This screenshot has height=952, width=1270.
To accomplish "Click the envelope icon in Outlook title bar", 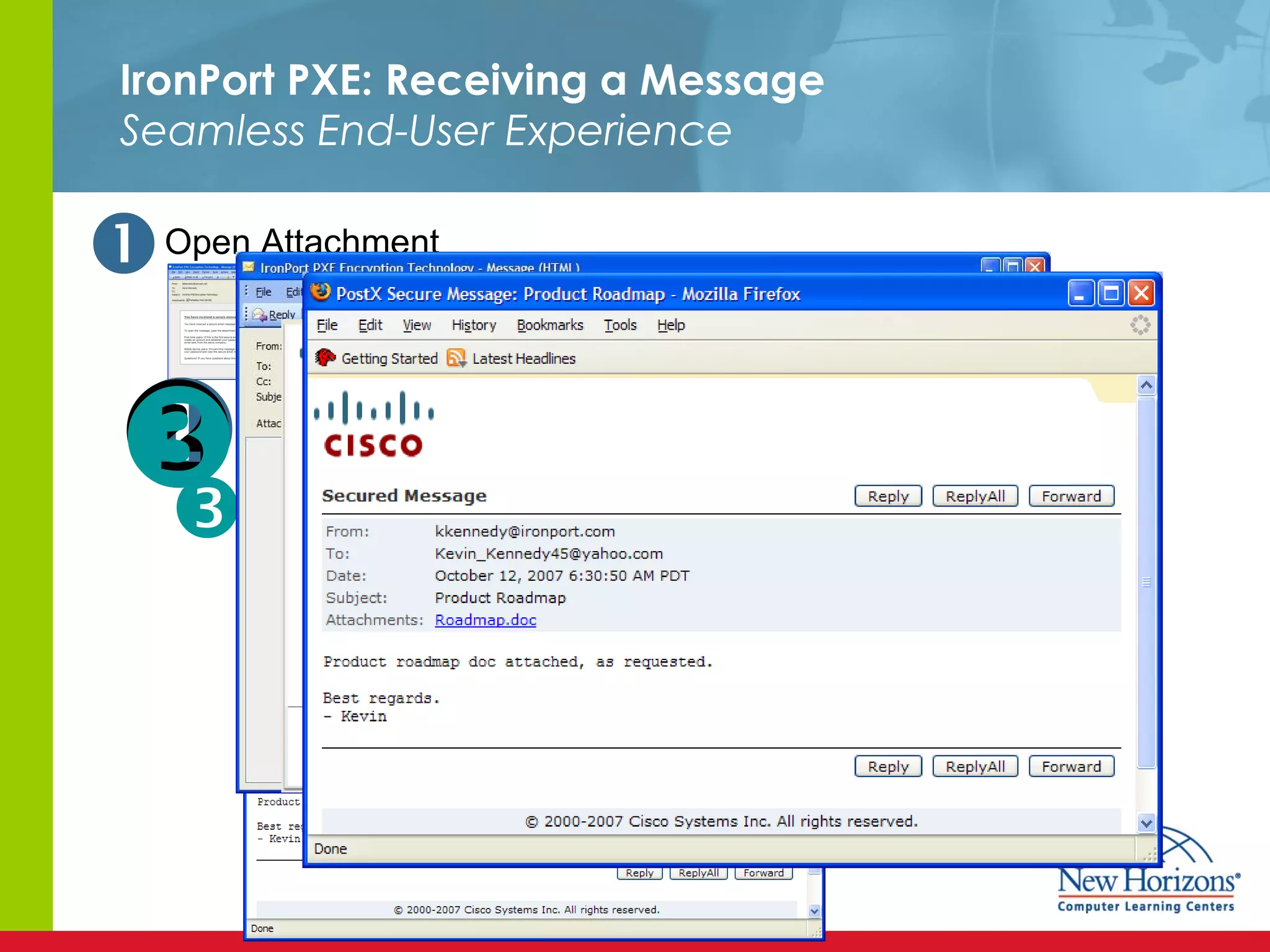I will (x=249, y=267).
